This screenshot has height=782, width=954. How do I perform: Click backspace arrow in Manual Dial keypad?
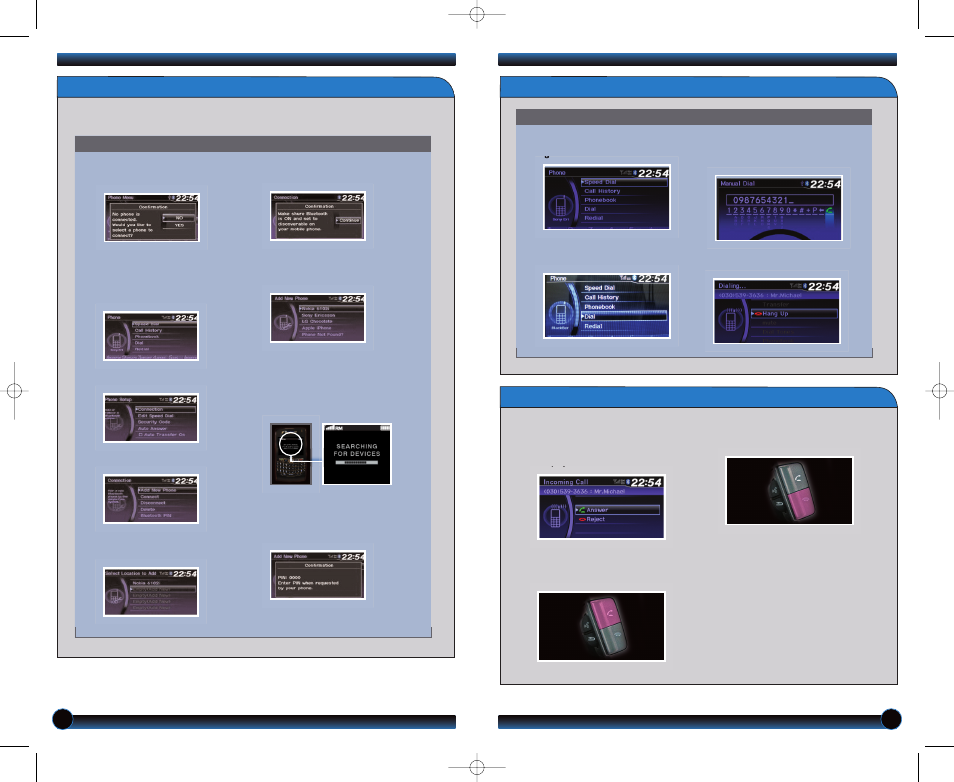click(x=821, y=211)
